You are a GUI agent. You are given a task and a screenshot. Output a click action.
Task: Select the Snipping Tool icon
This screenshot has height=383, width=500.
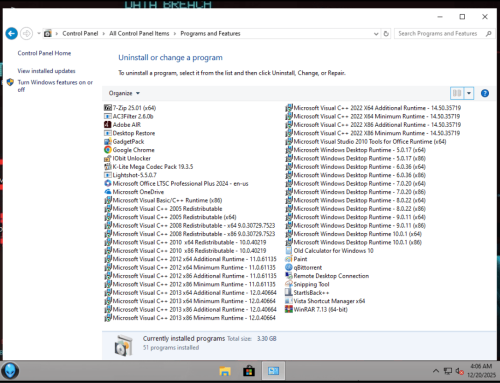click(289, 284)
